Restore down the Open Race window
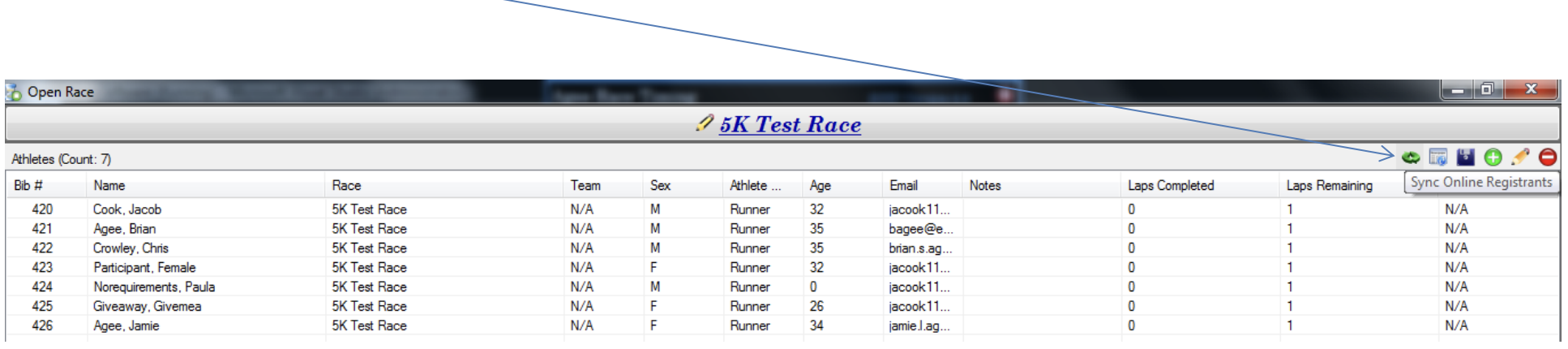The width and height of the screenshot is (1568, 349). pos(1487,89)
